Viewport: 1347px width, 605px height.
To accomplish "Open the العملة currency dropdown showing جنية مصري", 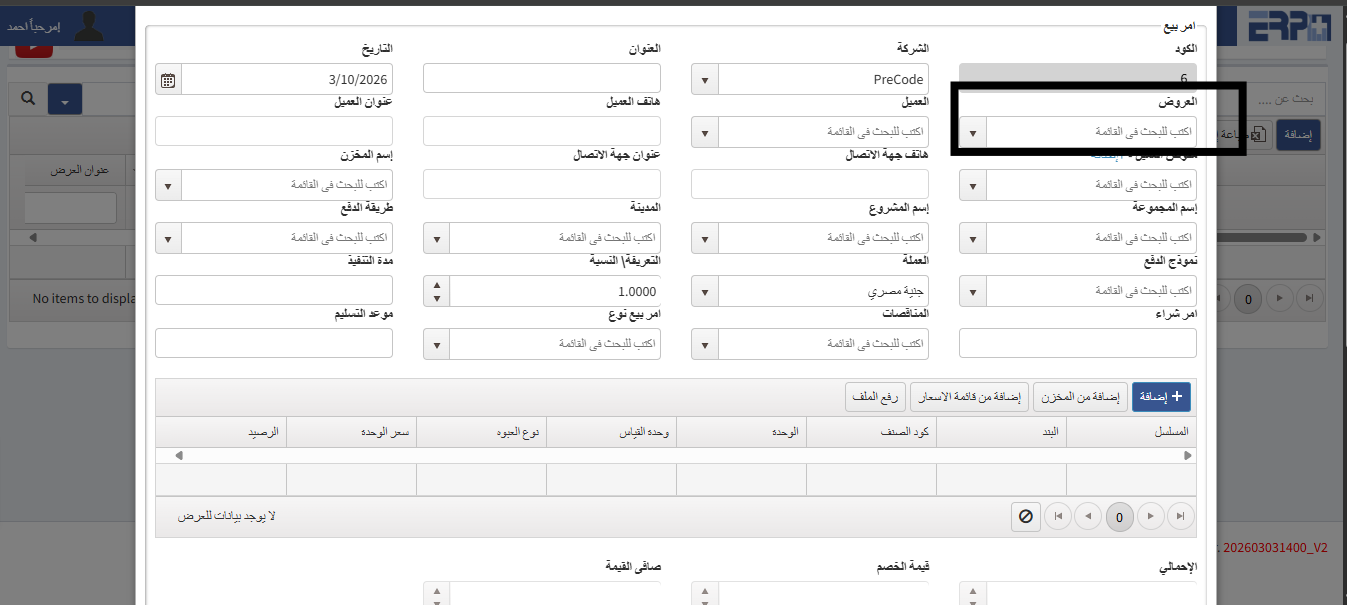I will point(703,290).
